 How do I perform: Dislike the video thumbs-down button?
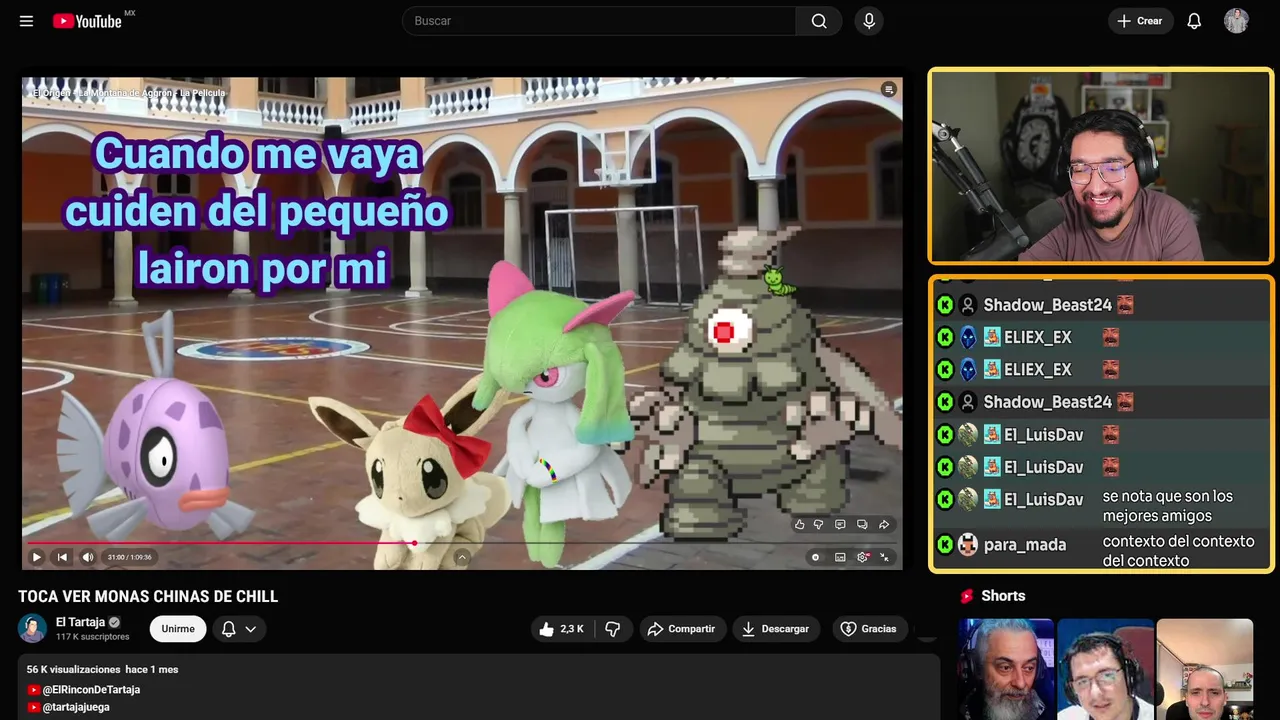tap(613, 629)
